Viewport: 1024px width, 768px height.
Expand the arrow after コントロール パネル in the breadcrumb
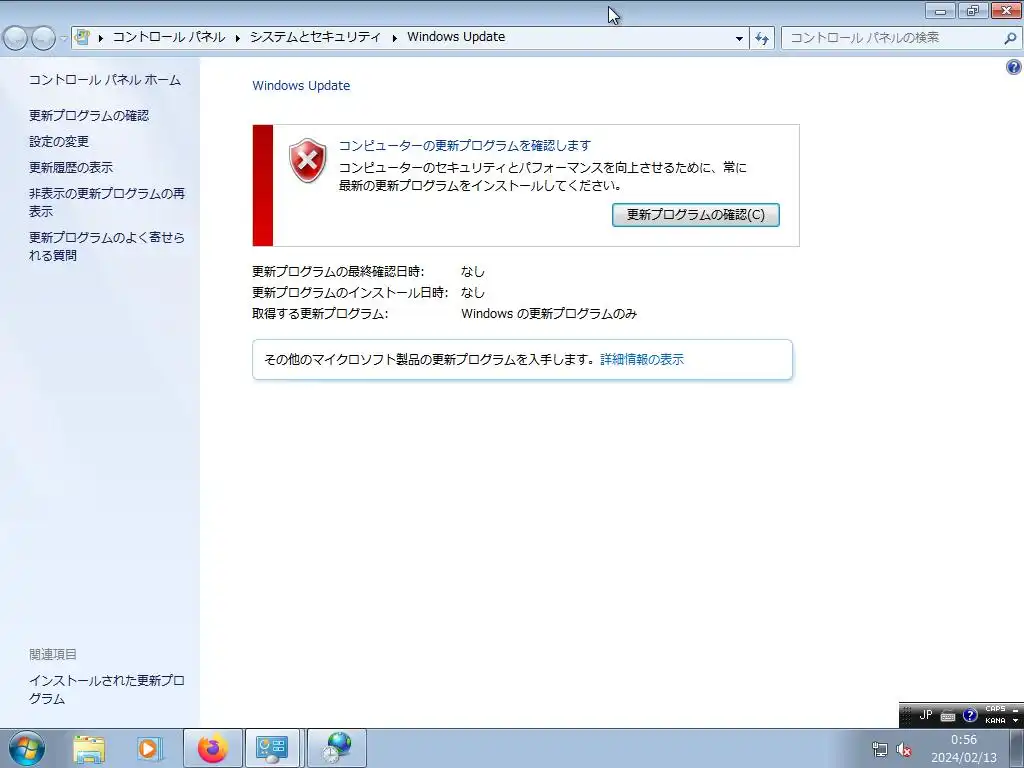238,38
